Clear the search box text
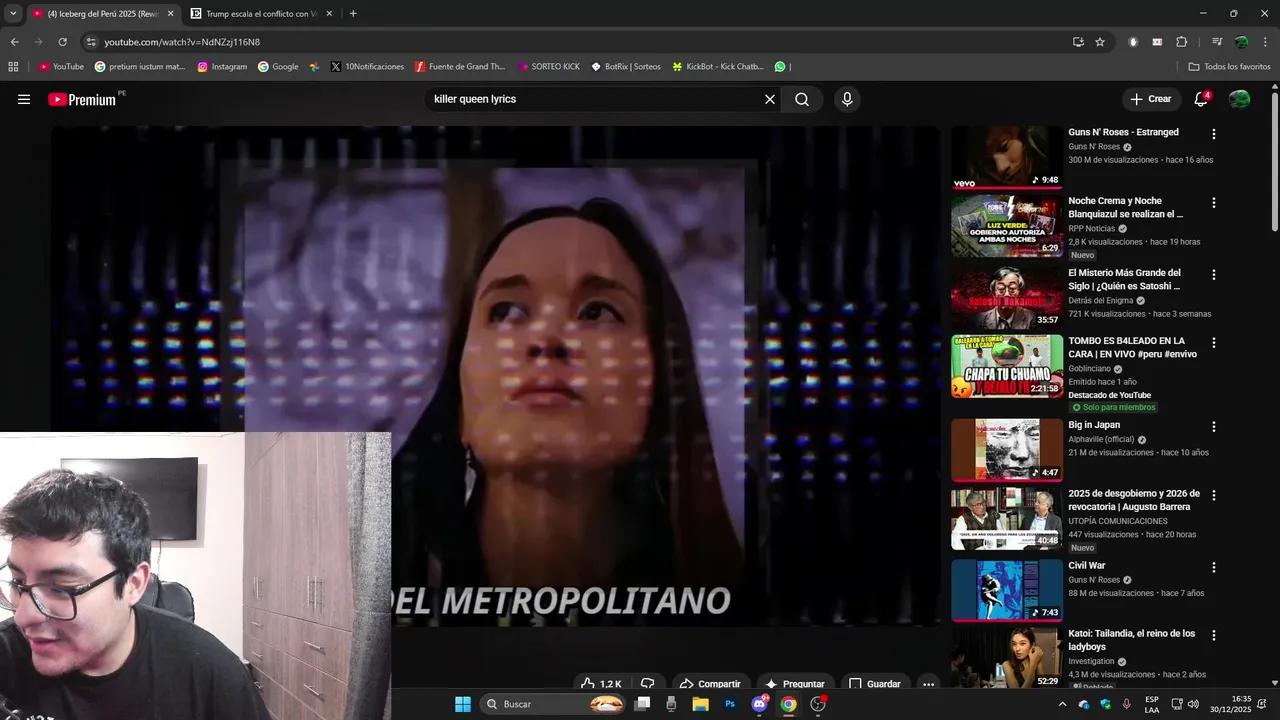1280x720 pixels. coord(770,99)
